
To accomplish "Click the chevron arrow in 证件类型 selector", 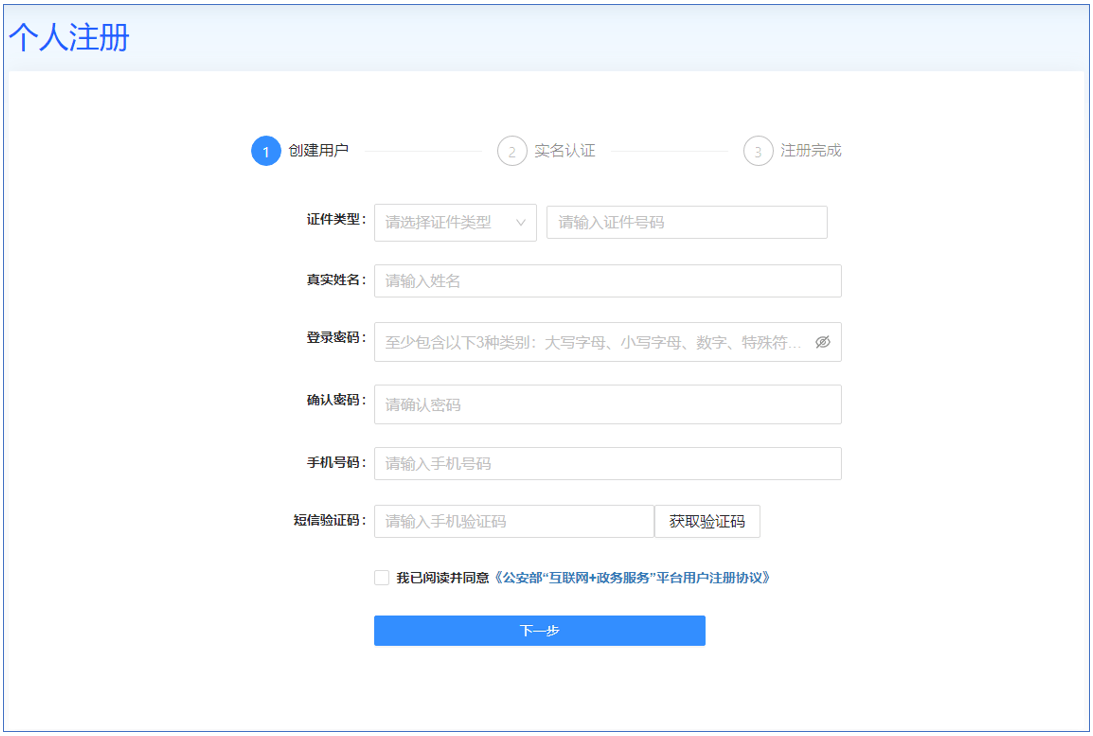I will [x=521, y=222].
